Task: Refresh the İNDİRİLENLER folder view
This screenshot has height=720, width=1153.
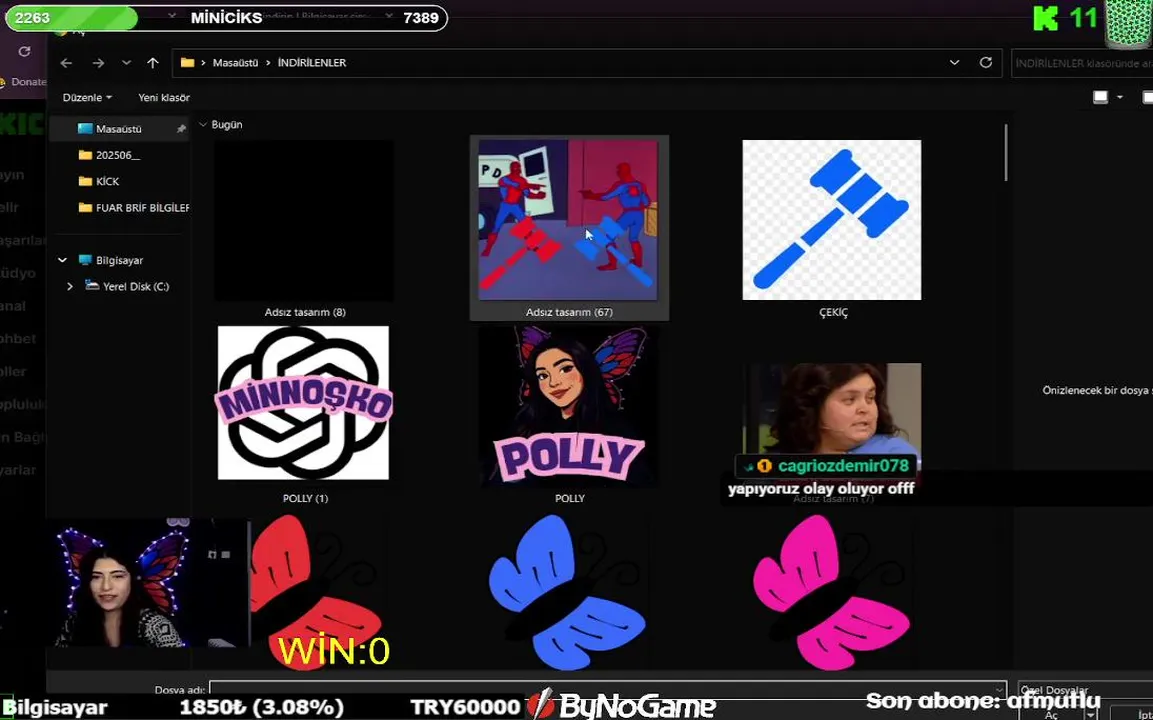Action: point(986,63)
